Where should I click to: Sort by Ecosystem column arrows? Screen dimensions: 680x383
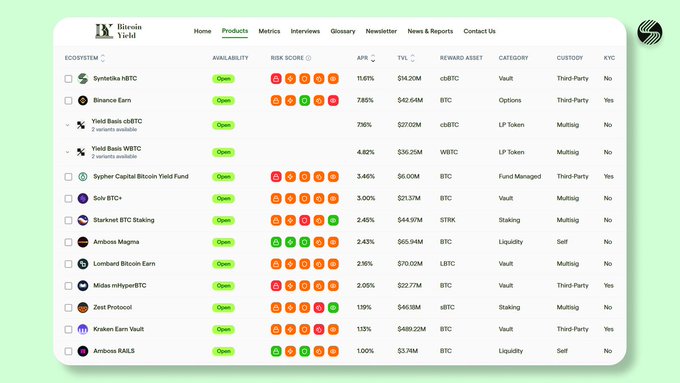tap(103, 58)
